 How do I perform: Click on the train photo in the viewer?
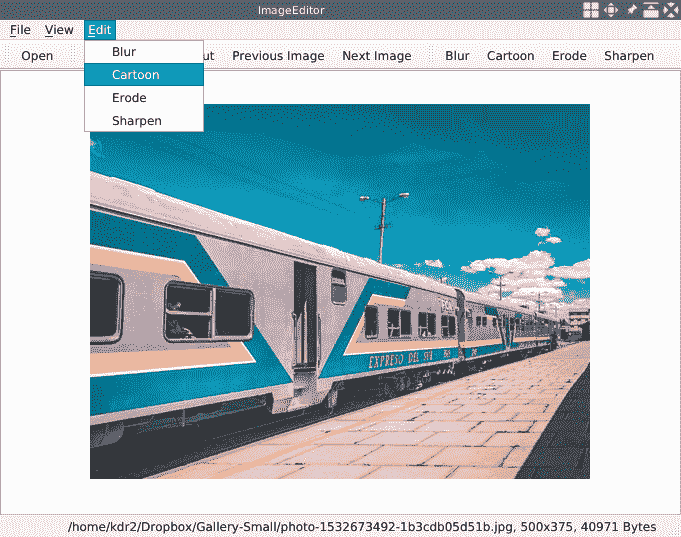pos(340,291)
